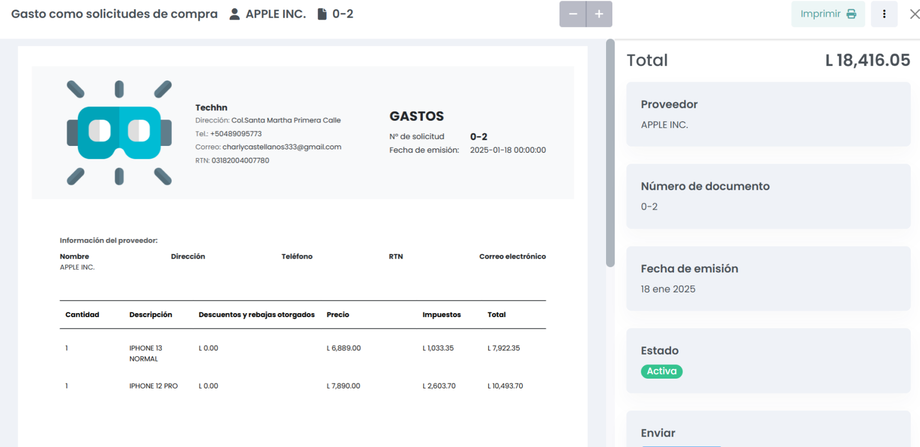
Task: Click the phone number +50489095773
Action: click(236, 134)
